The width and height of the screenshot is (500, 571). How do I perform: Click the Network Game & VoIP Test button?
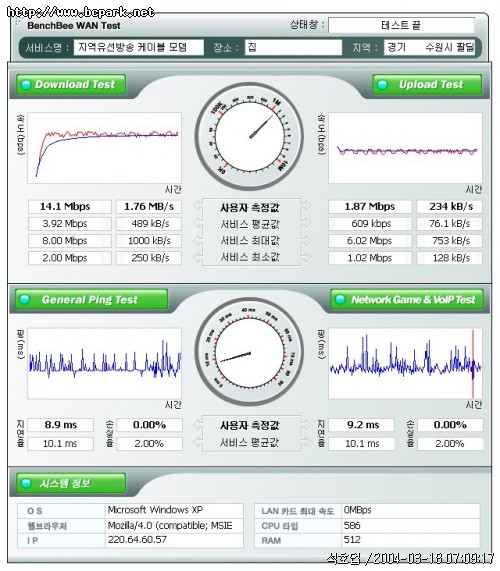[407, 299]
